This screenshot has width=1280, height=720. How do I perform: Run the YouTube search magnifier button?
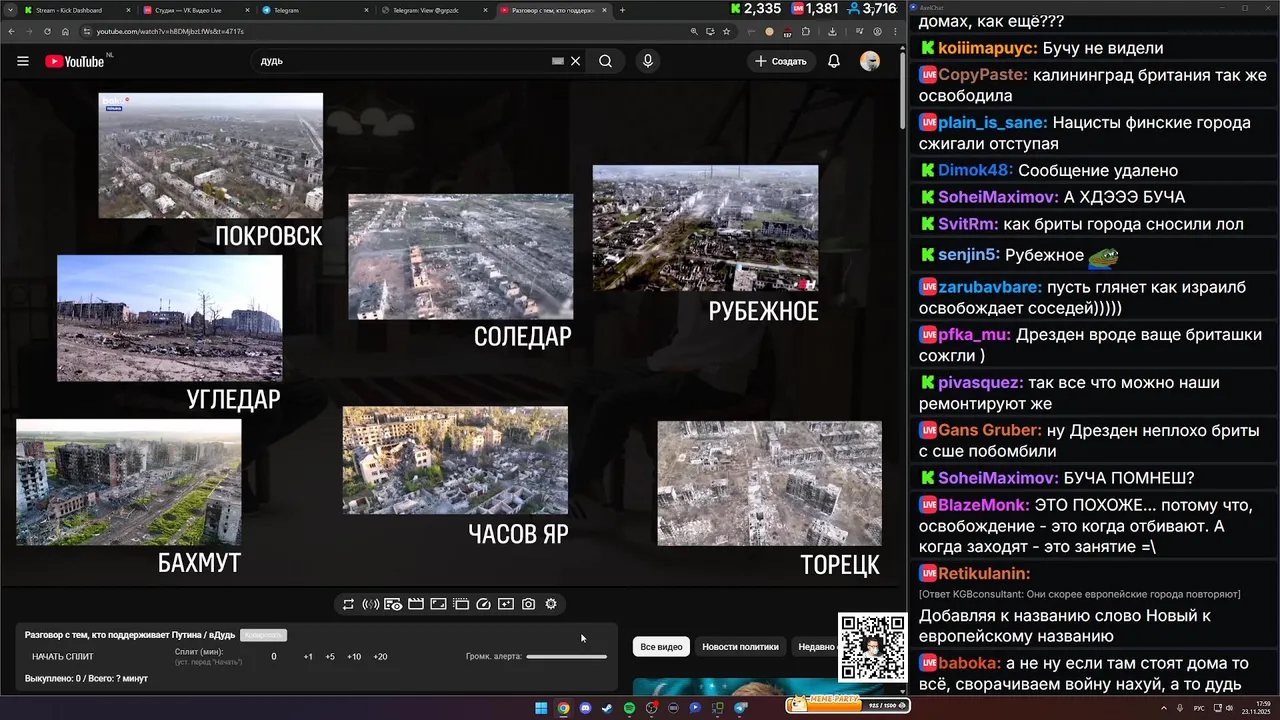[605, 61]
